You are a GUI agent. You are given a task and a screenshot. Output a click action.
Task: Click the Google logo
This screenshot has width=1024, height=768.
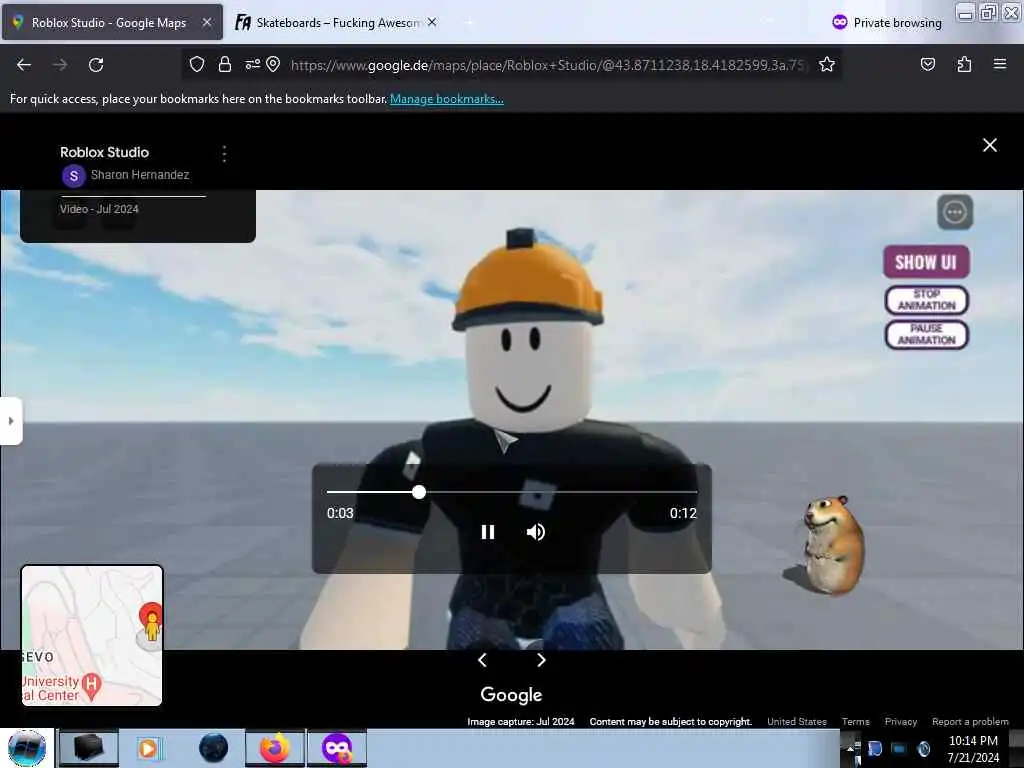click(511, 695)
